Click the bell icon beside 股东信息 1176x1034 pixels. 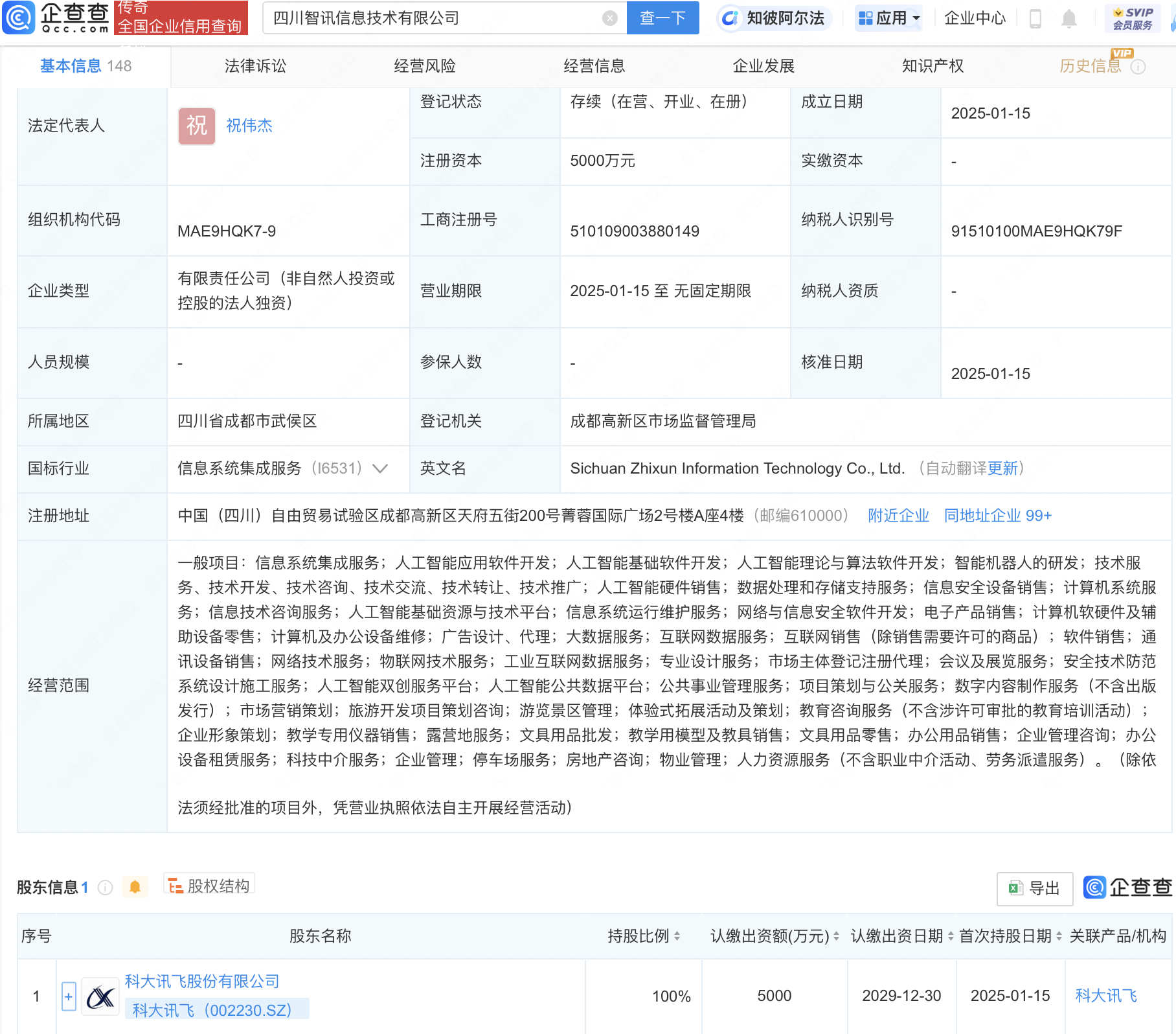pyautogui.click(x=135, y=886)
